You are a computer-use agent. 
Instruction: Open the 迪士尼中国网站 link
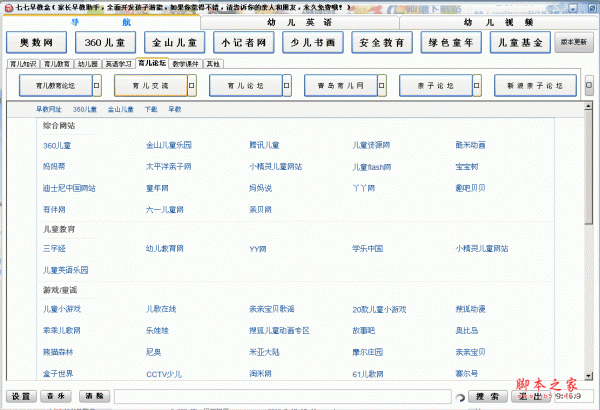[69, 188]
